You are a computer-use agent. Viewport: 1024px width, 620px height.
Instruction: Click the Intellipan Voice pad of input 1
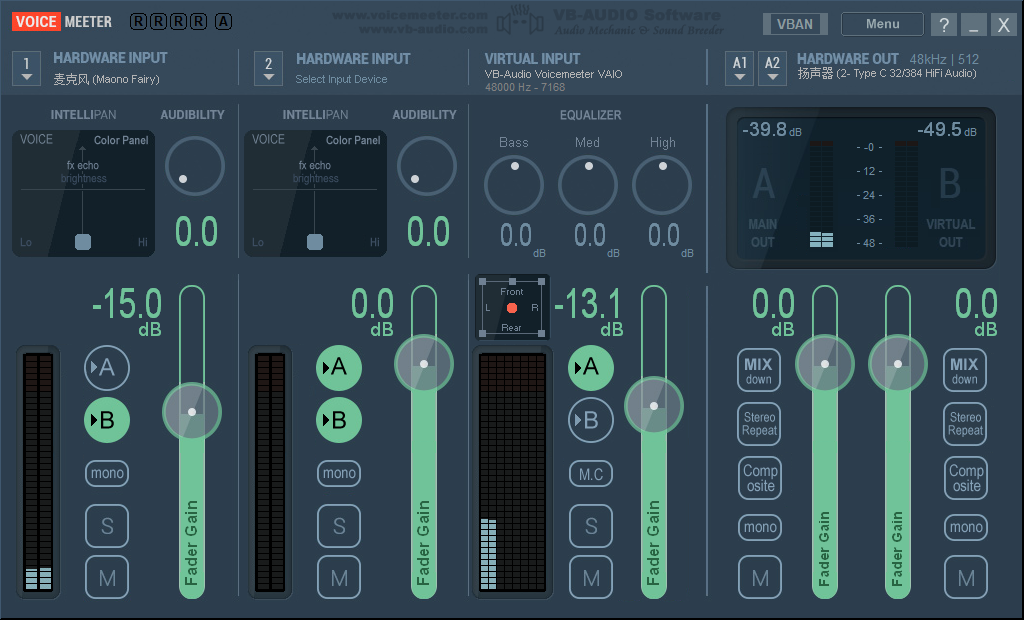[x=84, y=193]
